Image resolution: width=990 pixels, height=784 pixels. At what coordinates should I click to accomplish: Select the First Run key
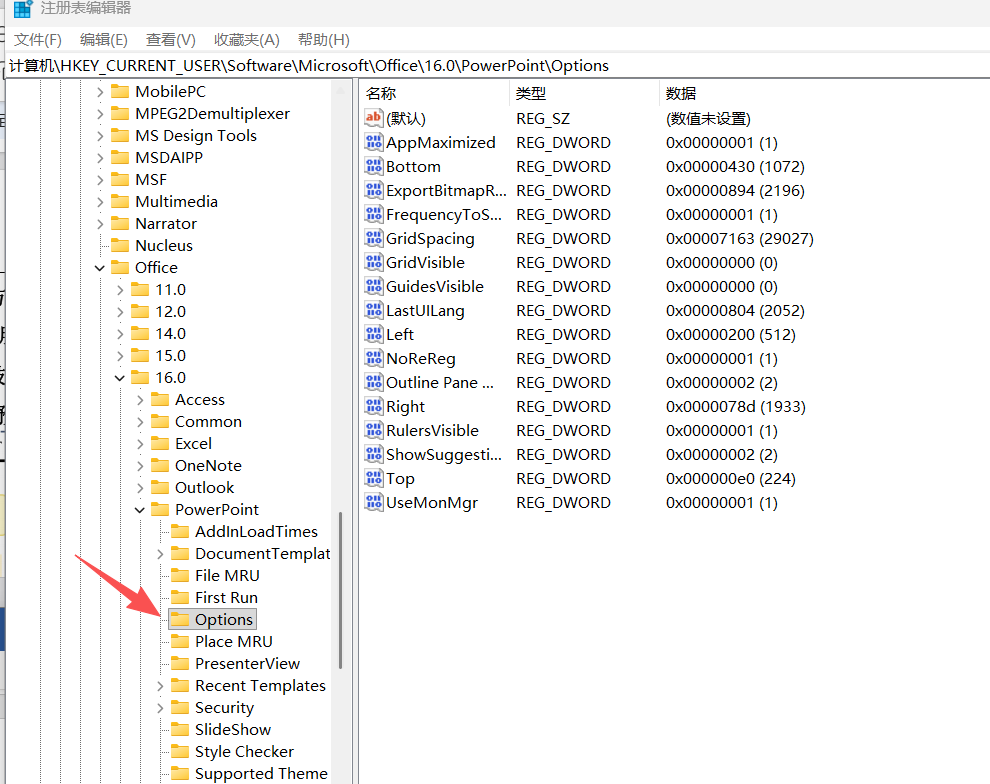click(226, 598)
